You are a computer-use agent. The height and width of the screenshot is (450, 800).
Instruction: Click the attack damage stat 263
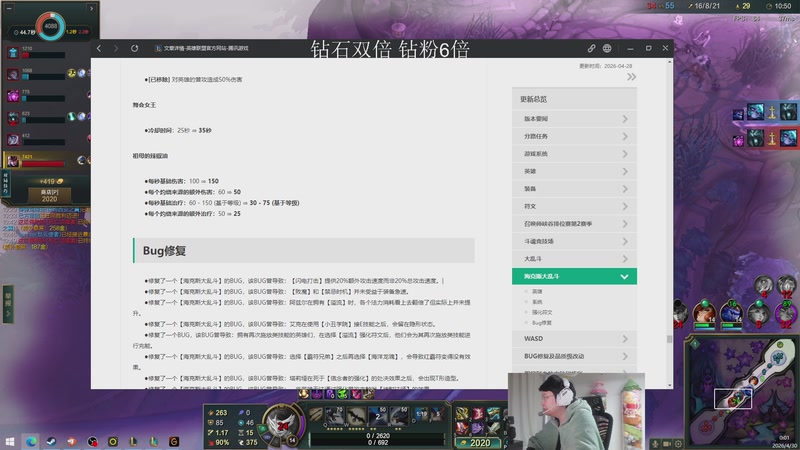point(218,413)
